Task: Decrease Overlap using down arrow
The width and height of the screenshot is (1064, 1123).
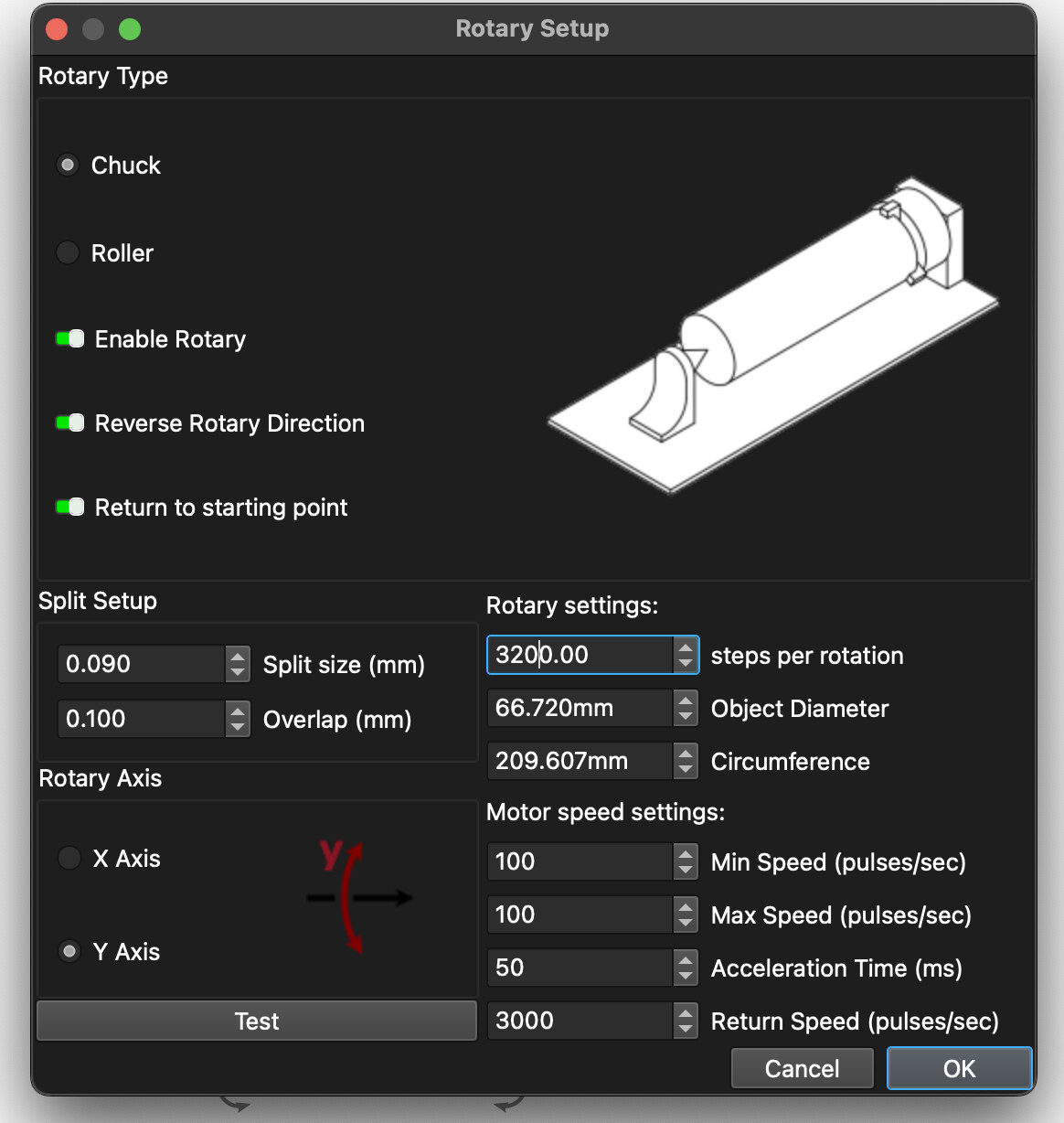Action: tap(238, 727)
